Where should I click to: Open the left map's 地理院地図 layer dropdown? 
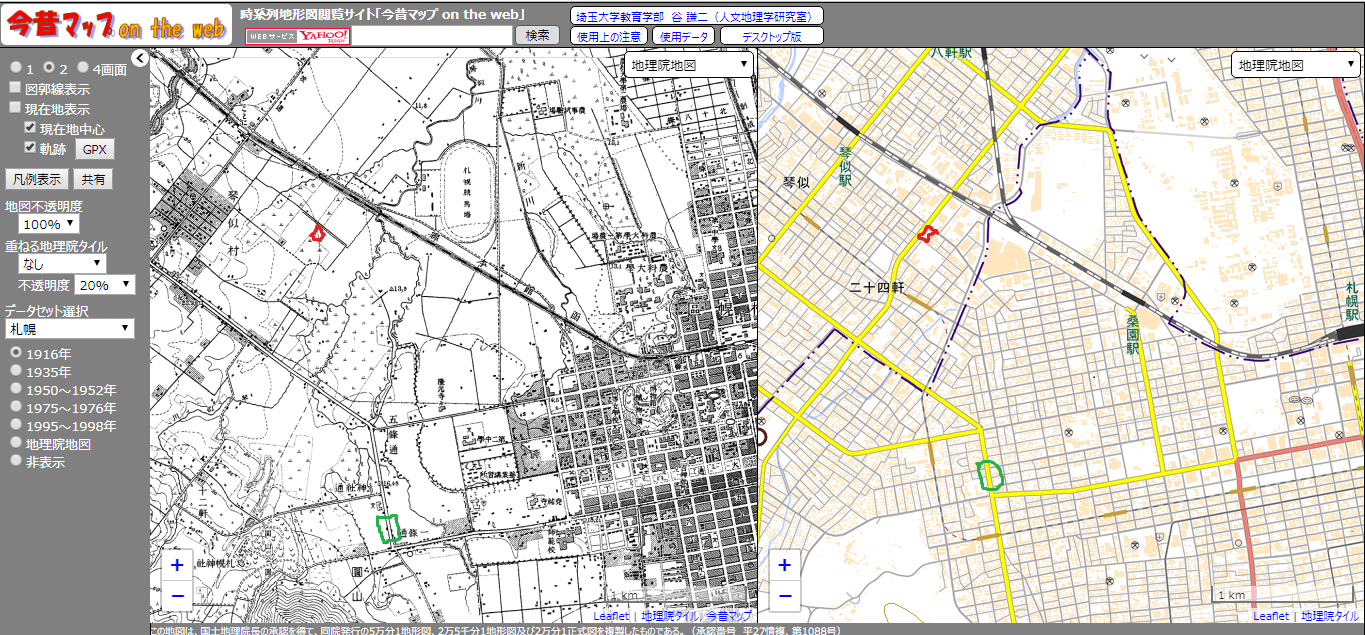pyautogui.click(x=688, y=65)
